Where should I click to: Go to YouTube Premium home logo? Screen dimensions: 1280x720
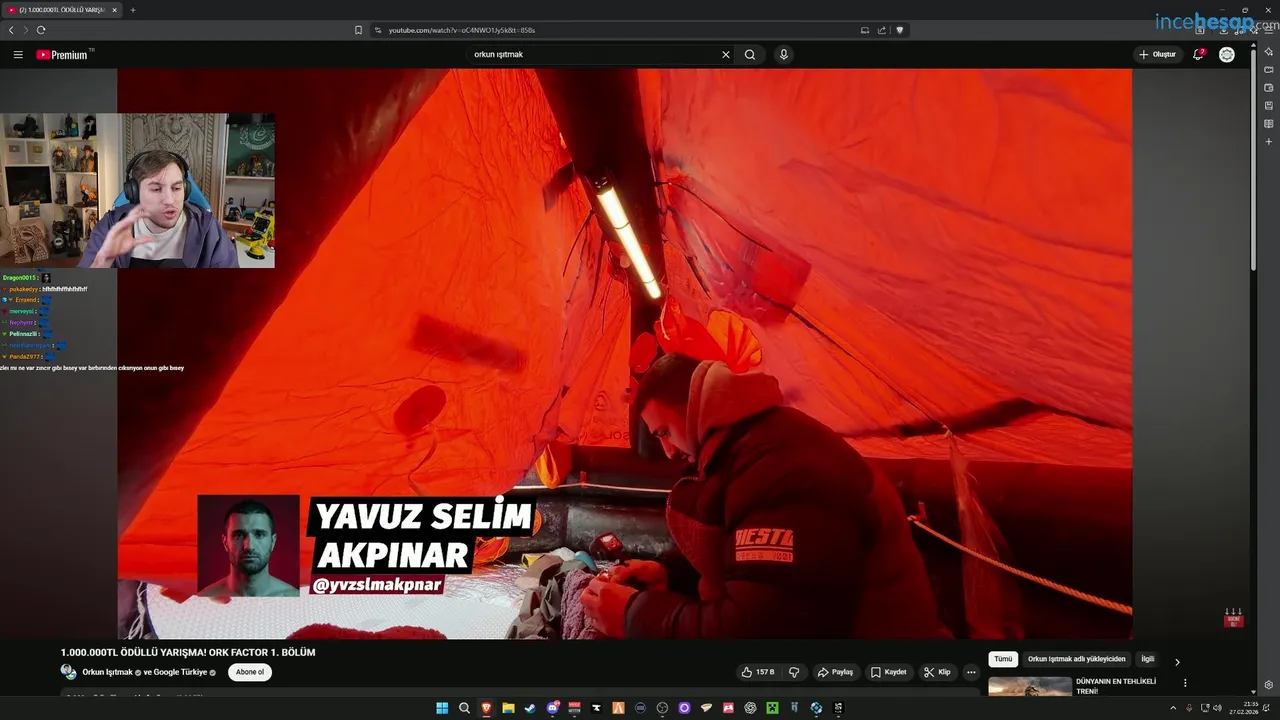(x=64, y=54)
